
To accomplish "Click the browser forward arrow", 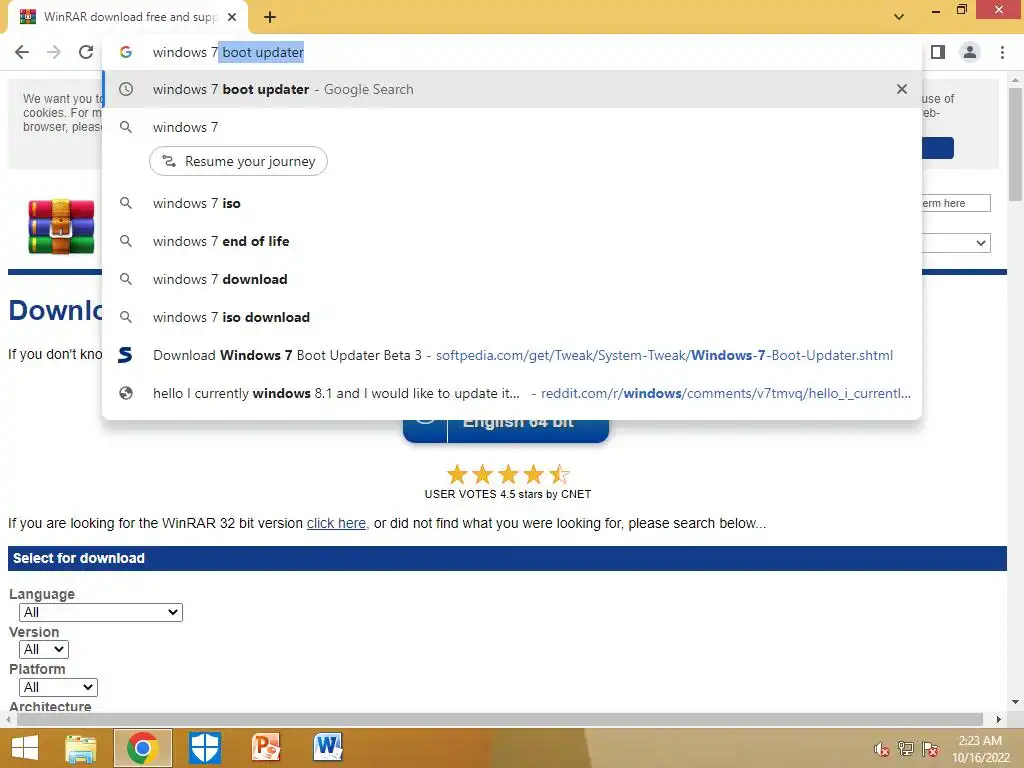I will (x=54, y=52).
